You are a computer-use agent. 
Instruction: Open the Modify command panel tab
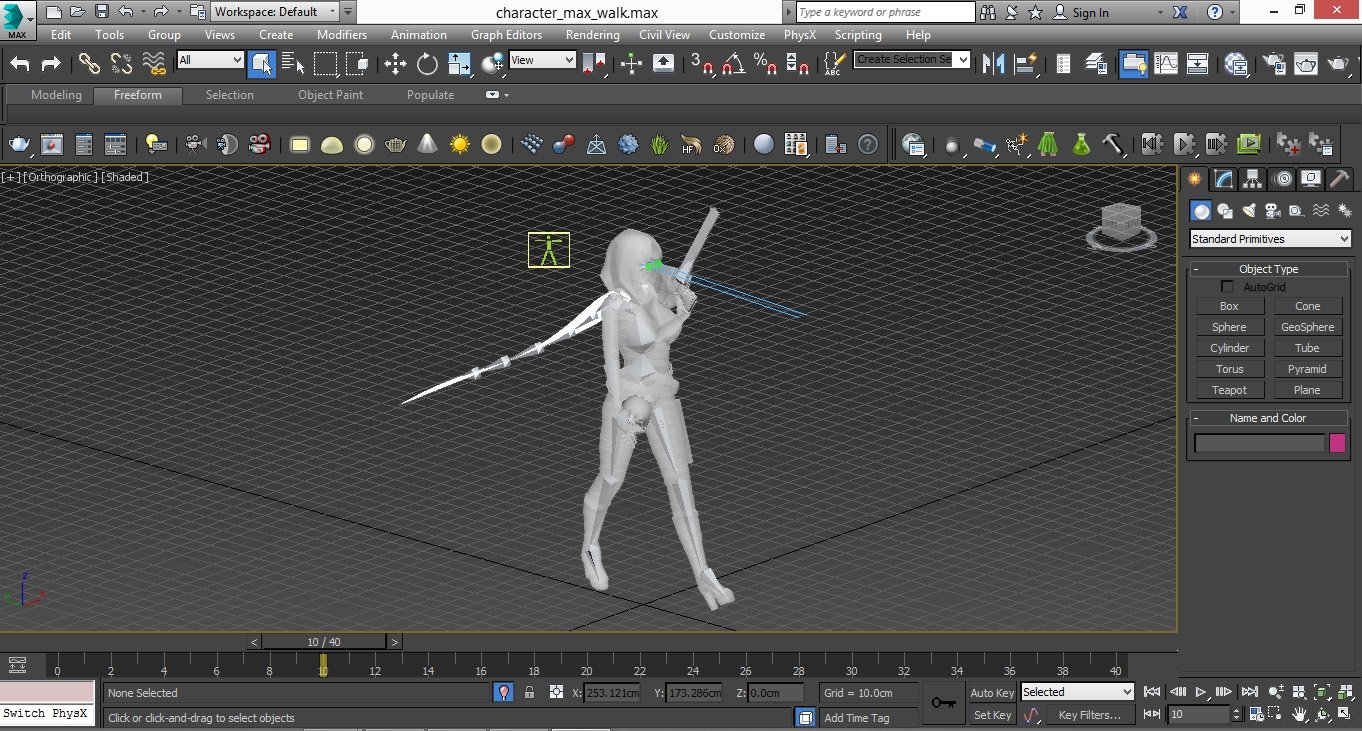(x=1223, y=180)
